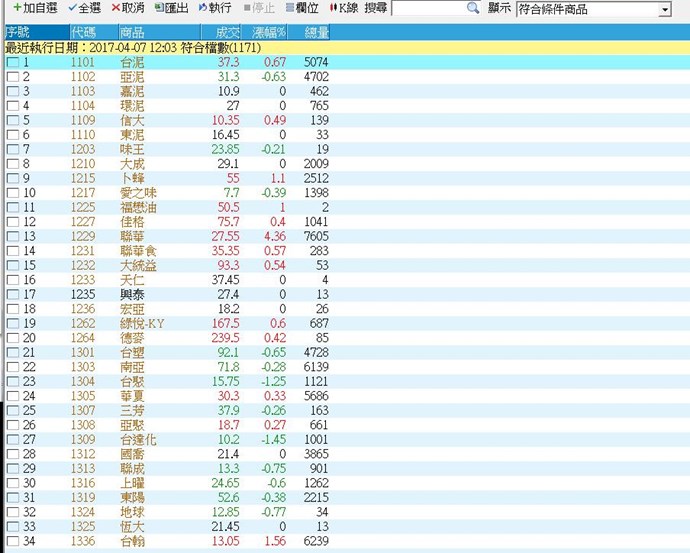Select stock name 大成

tap(132, 164)
